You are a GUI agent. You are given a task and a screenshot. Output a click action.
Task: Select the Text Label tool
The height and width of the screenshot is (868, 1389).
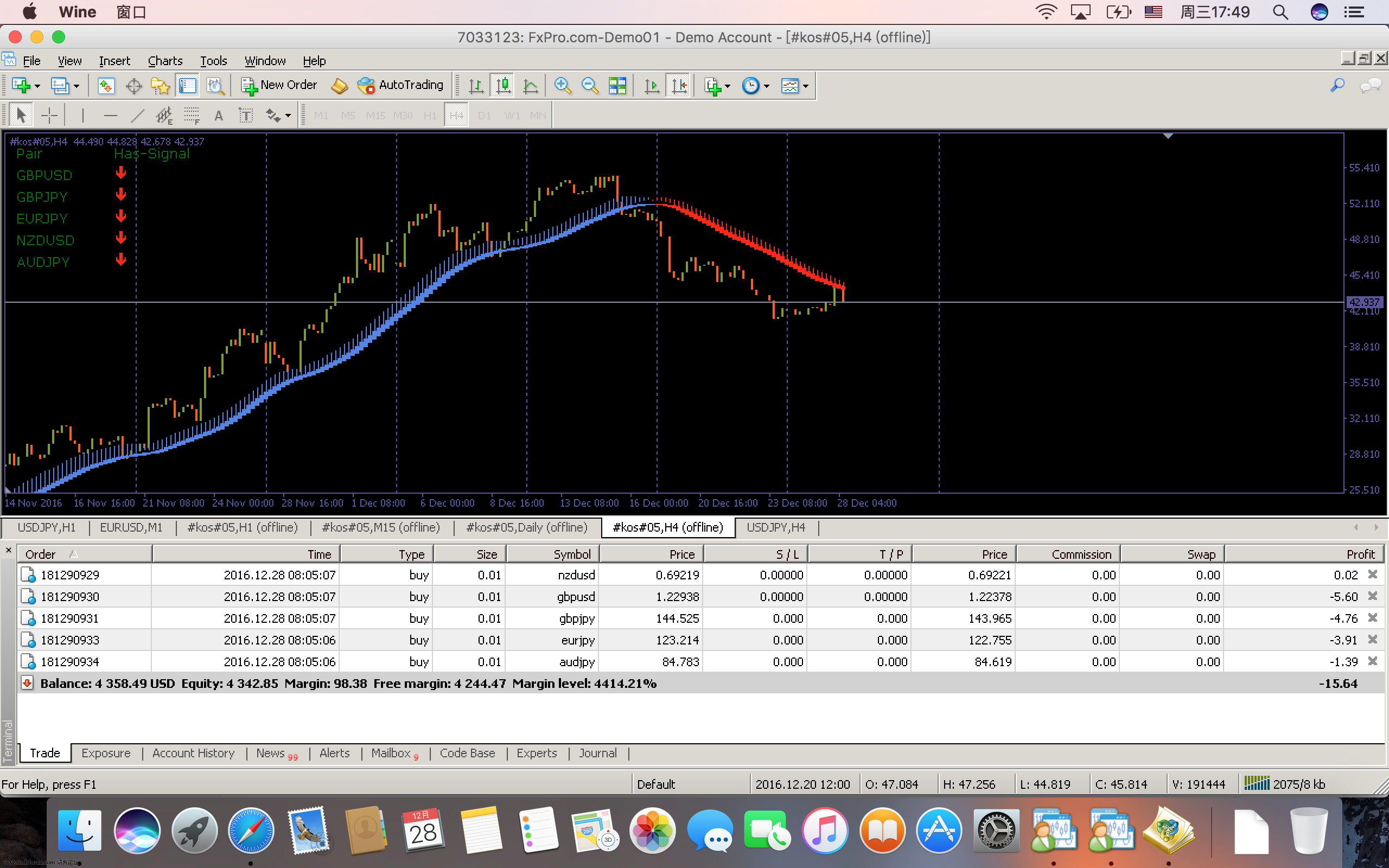[x=246, y=116]
